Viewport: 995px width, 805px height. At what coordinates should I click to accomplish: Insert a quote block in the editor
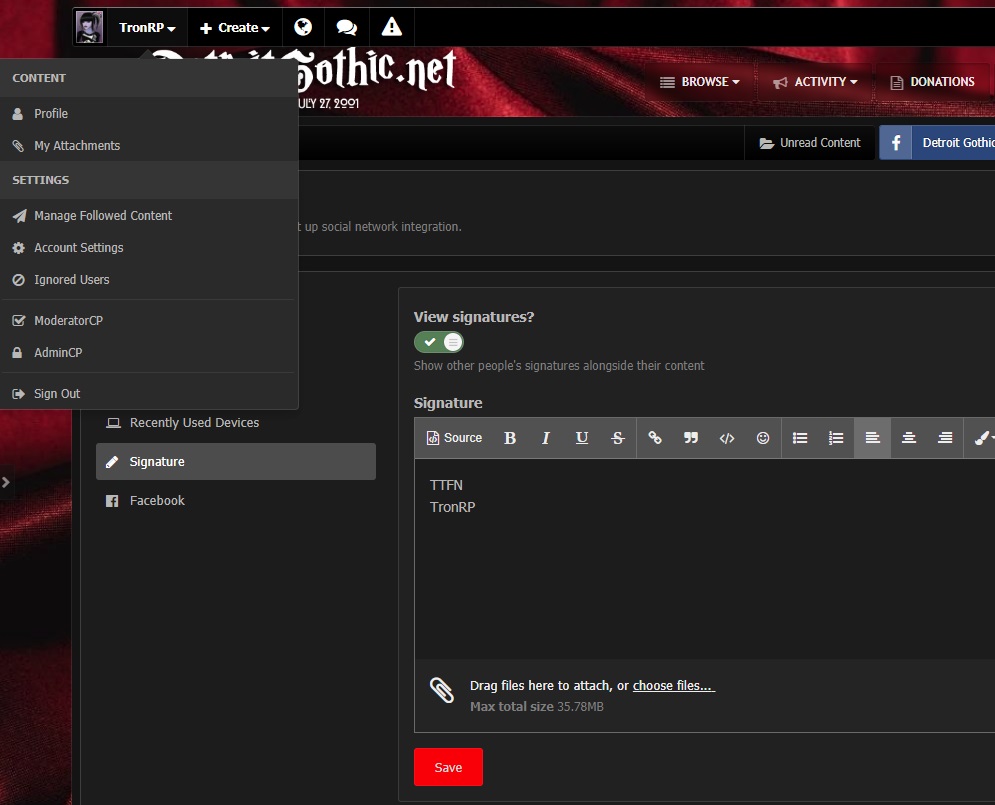(691, 438)
